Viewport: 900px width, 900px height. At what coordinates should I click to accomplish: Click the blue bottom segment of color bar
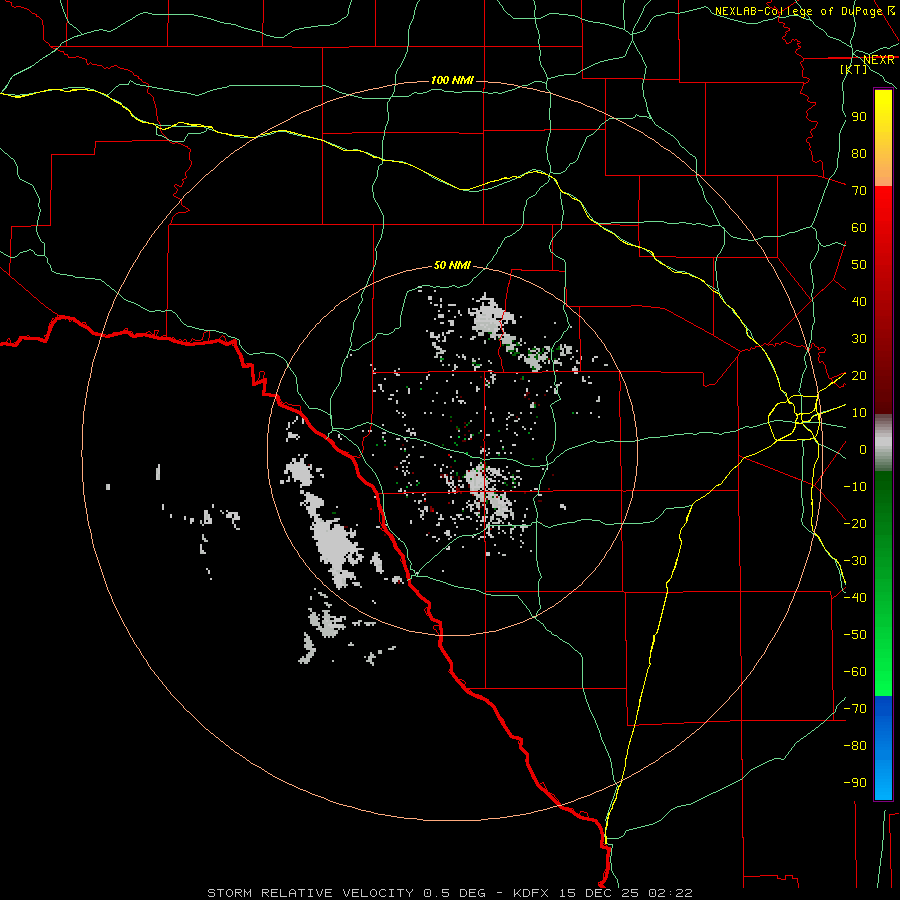tap(883, 748)
